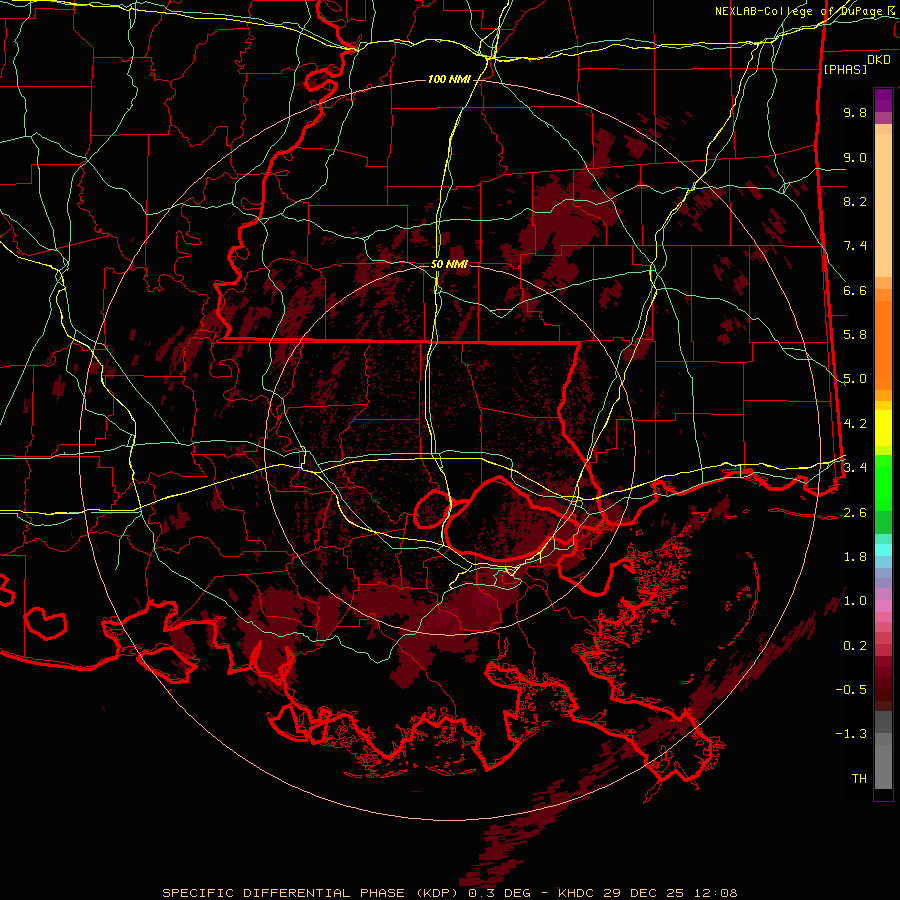Click the 100 NMI range ring label

pos(449,79)
